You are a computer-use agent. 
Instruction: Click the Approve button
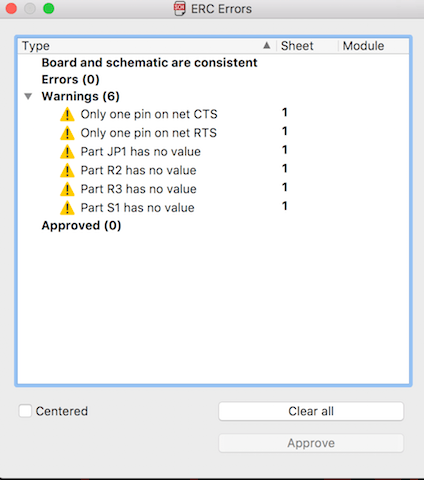click(311, 443)
